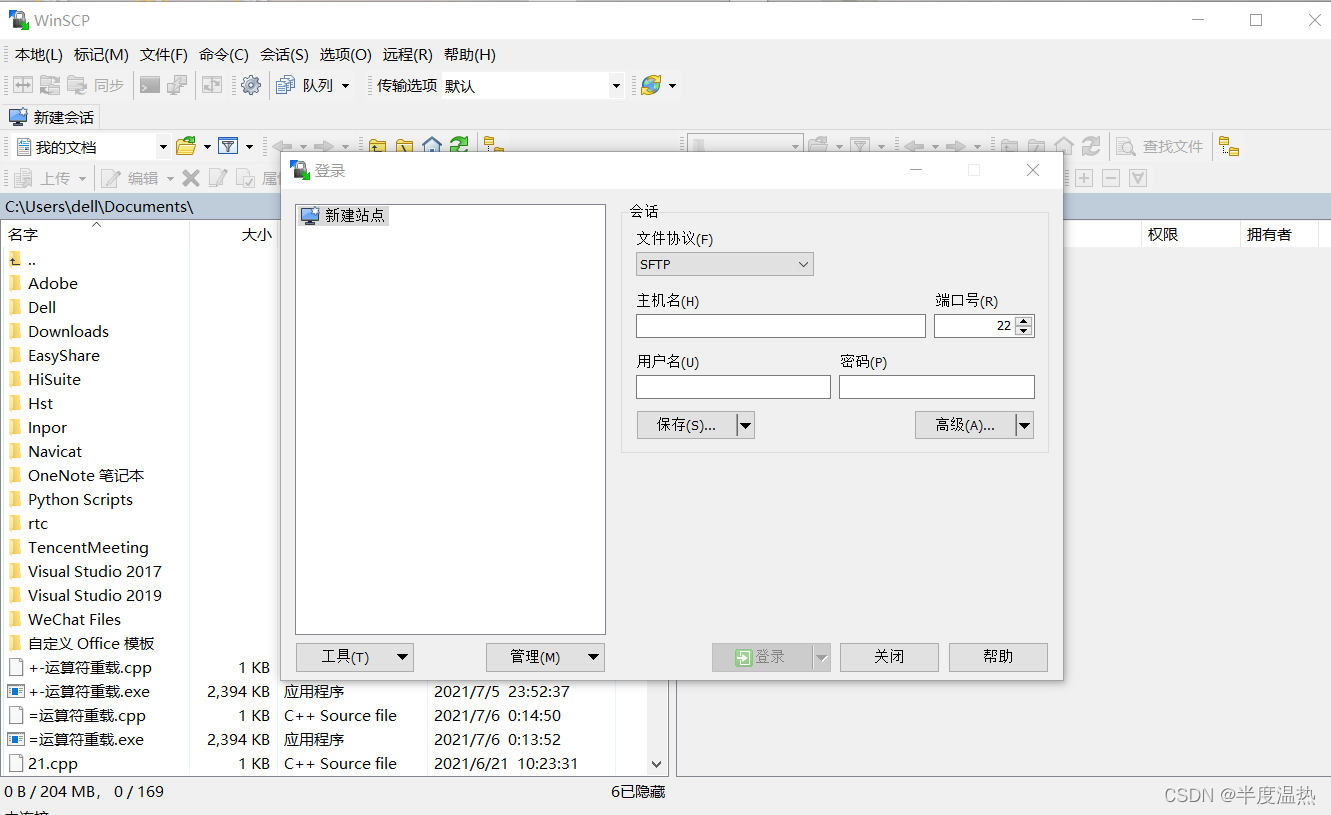Go to home directory using the home icon
Viewport: 1331px width, 815px height.
coord(431,145)
